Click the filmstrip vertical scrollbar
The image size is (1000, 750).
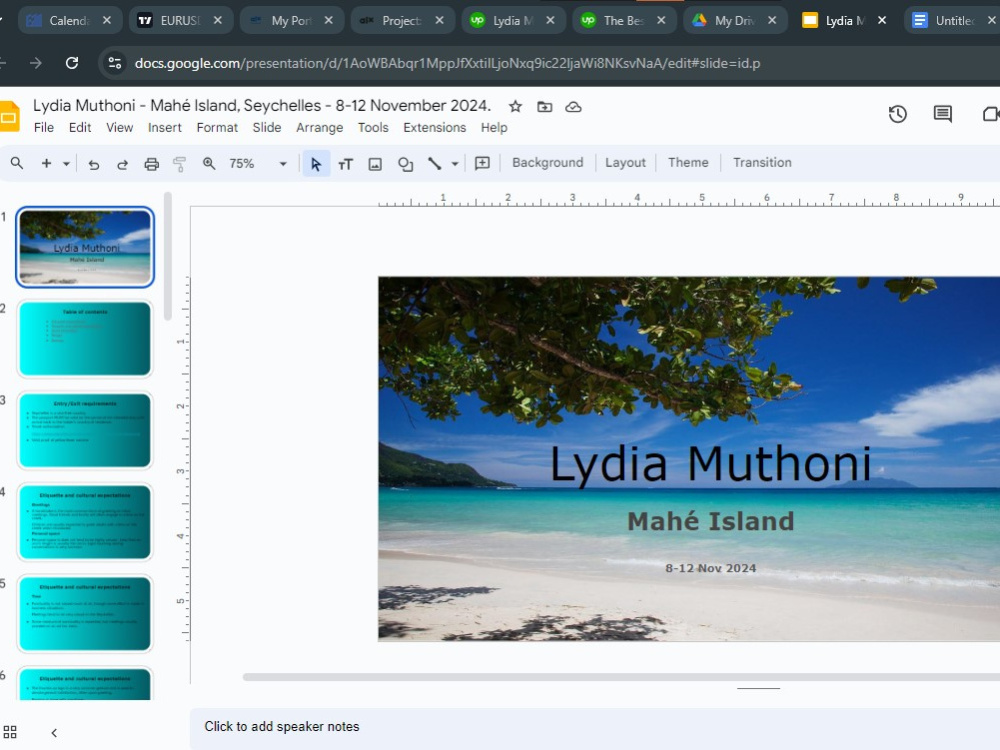click(168, 256)
